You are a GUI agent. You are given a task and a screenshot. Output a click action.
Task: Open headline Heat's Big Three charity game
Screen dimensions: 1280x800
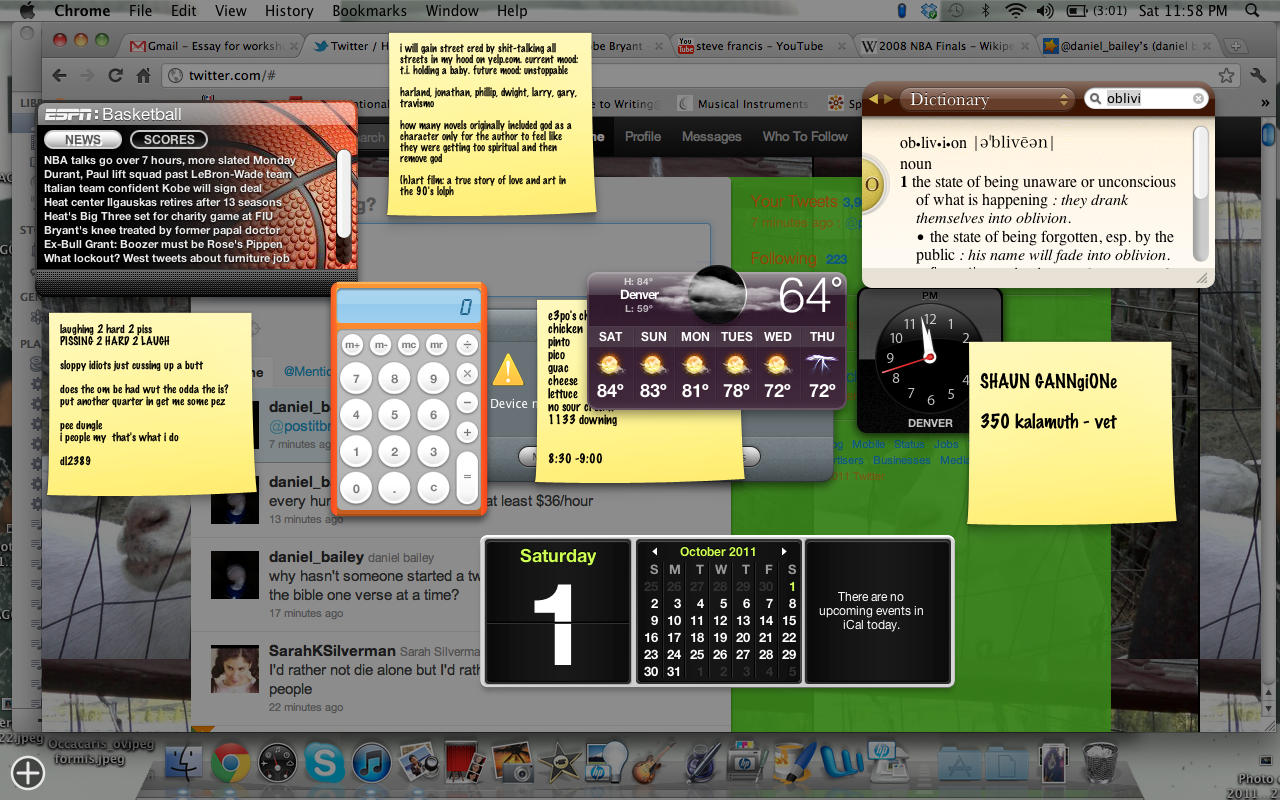click(157, 216)
